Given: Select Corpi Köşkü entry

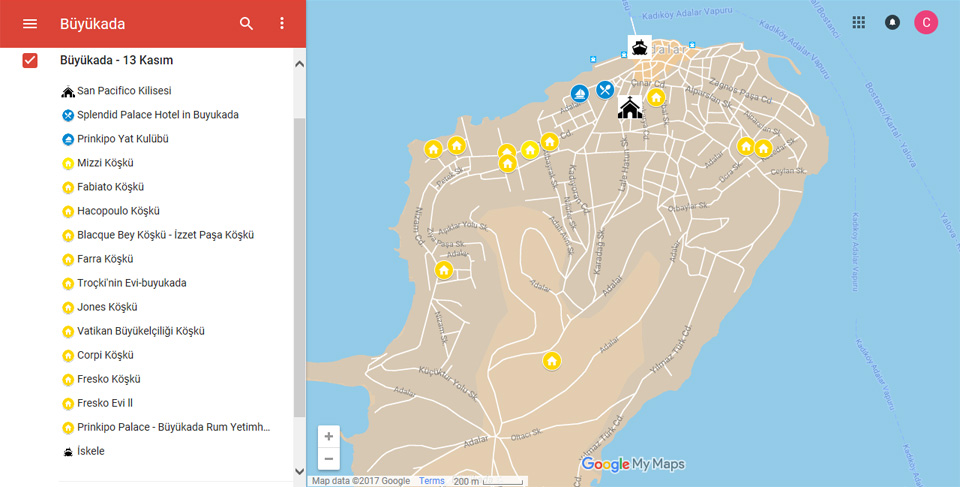Looking at the screenshot, I should (x=105, y=355).
